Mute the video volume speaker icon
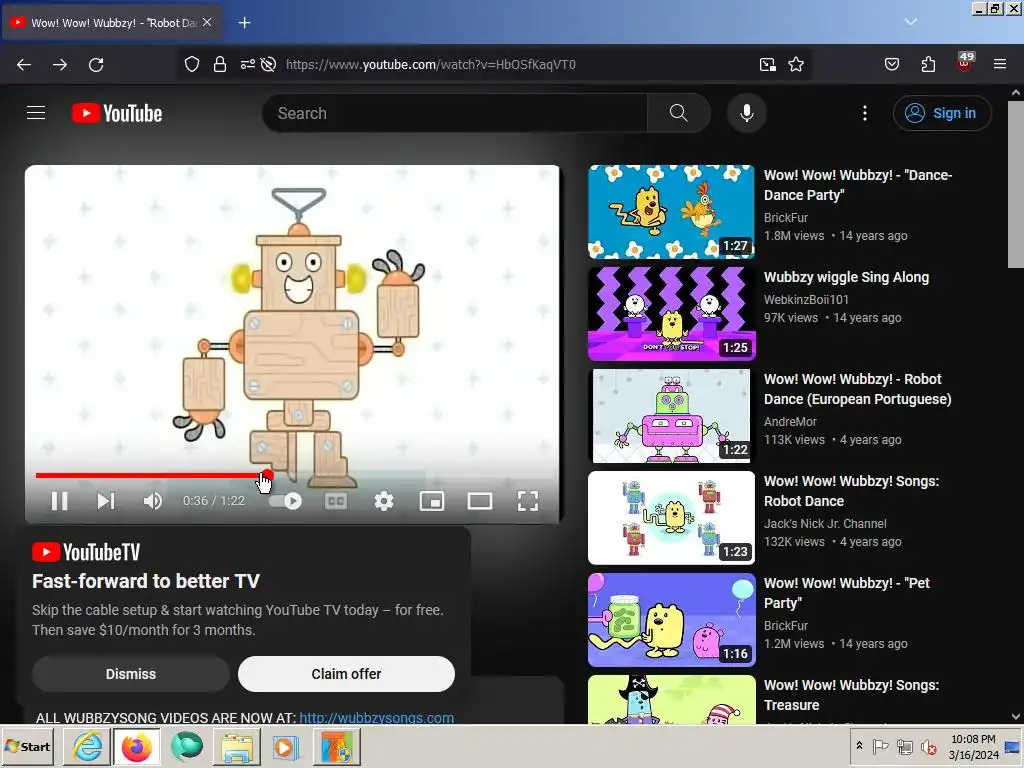Viewport: 1024px width, 768px height. [152, 501]
